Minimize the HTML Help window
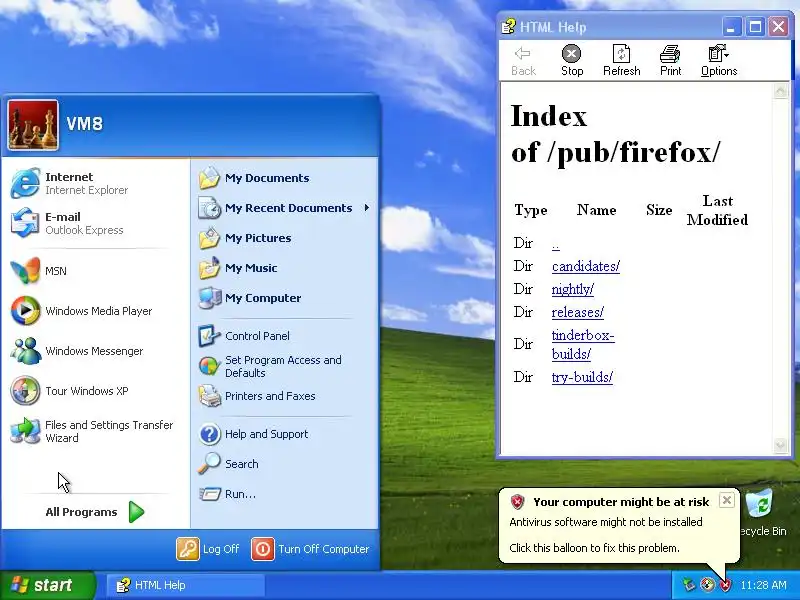The height and width of the screenshot is (600, 800). click(x=731, y=27)
